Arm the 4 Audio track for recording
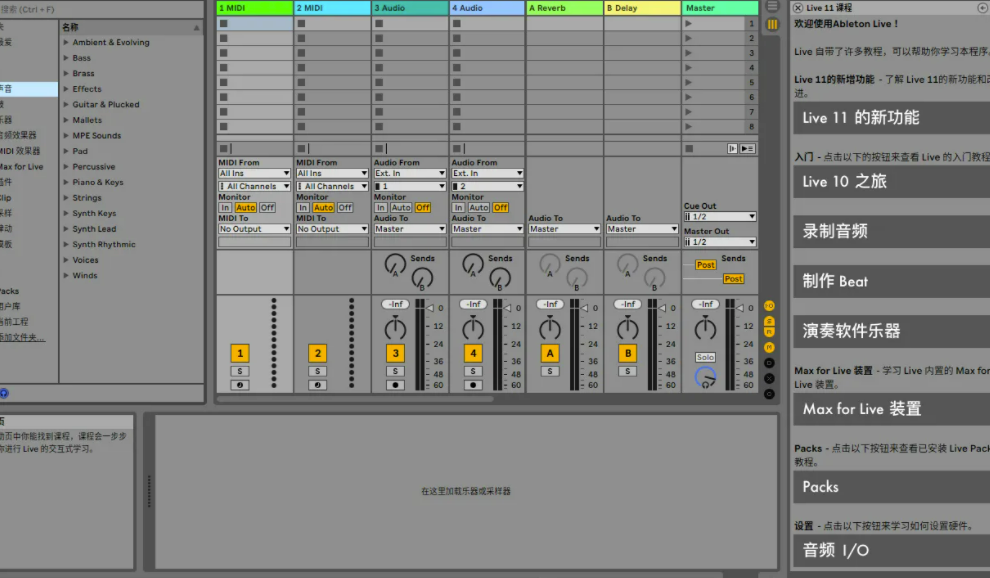990x578 pixels. click(x=473, y=385)
